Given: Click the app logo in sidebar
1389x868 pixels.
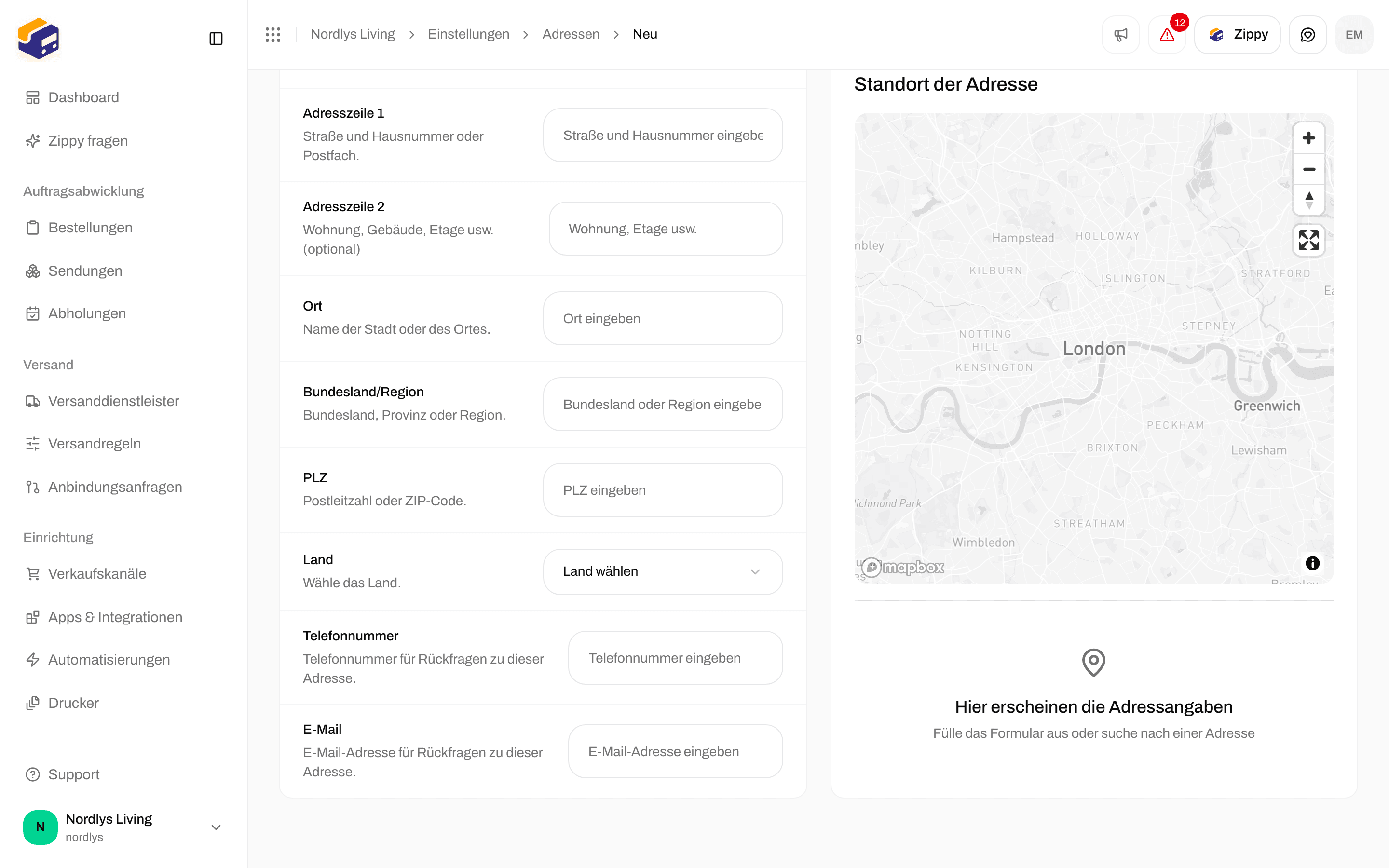Looking at the screenshot, I should (x=39, y=39).
